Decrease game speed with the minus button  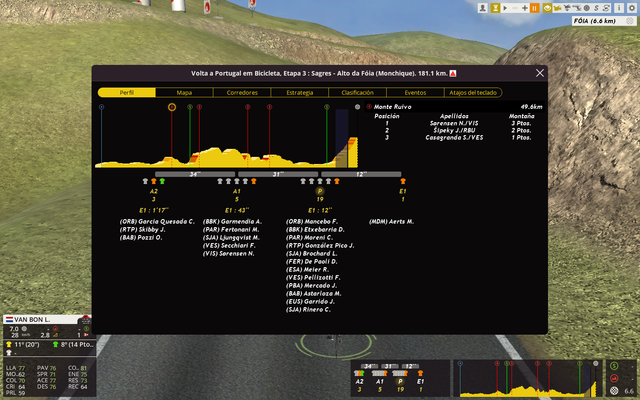click(x=515, y=8)
